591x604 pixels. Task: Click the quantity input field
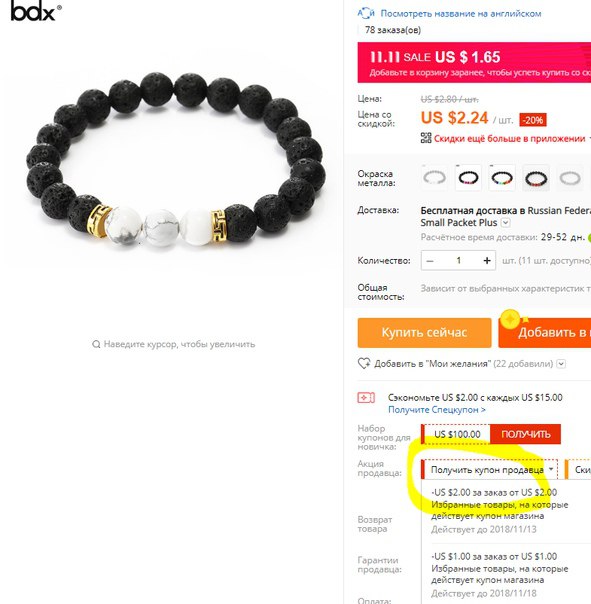point(458,260)
